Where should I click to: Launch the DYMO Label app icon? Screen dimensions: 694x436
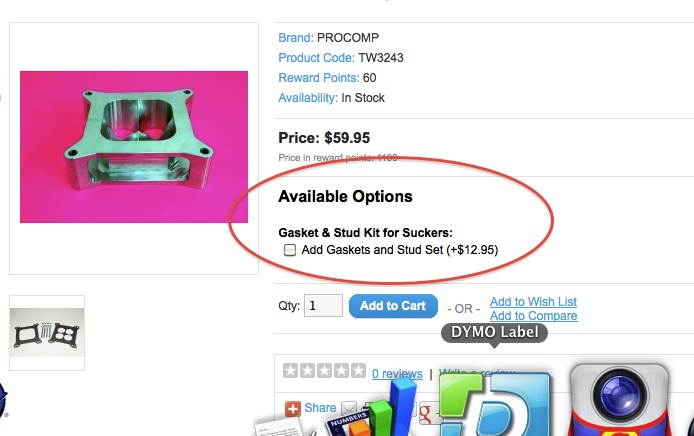(495, 404)
